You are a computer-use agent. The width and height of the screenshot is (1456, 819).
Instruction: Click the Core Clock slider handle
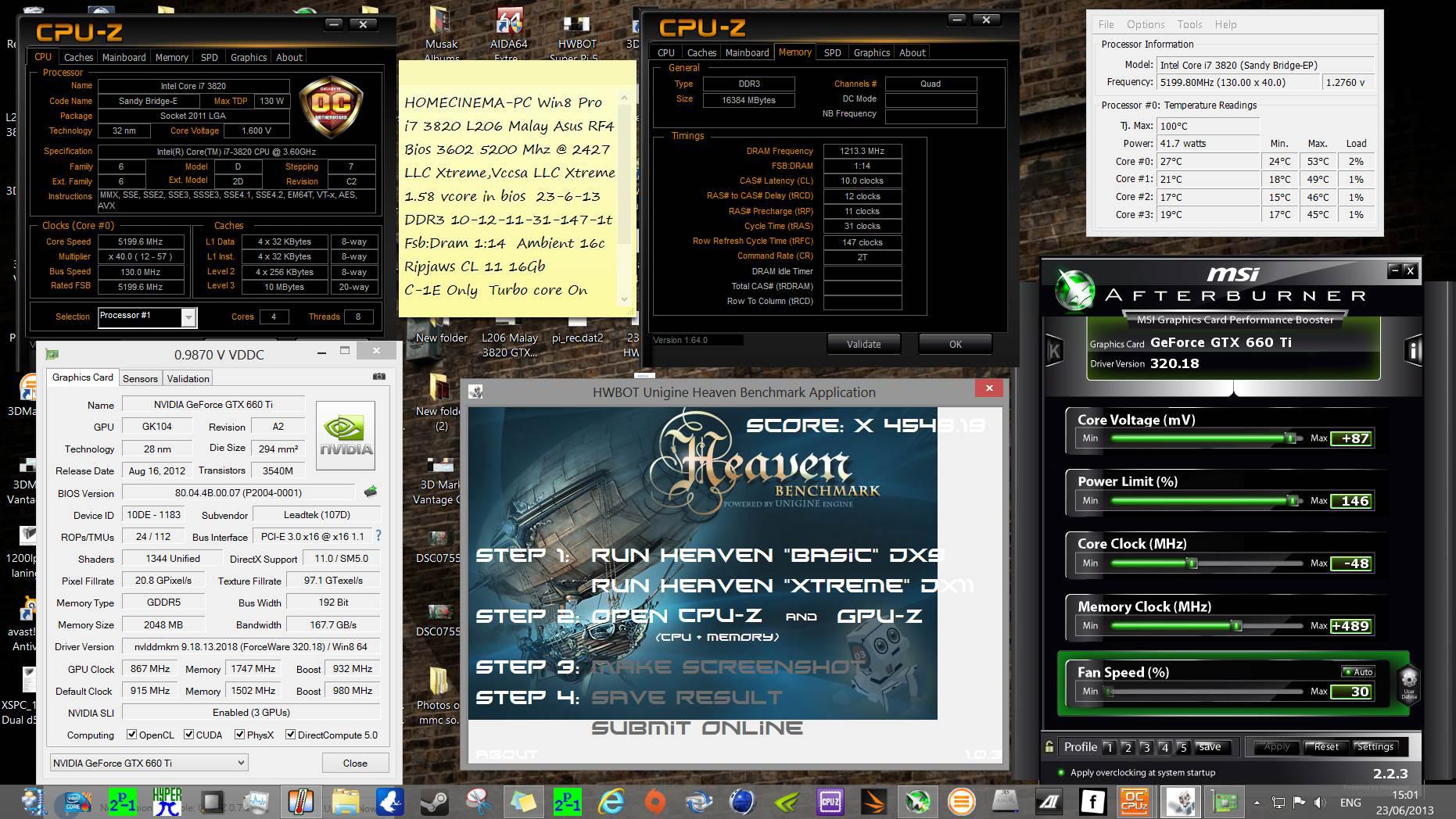click(1192, 563)
